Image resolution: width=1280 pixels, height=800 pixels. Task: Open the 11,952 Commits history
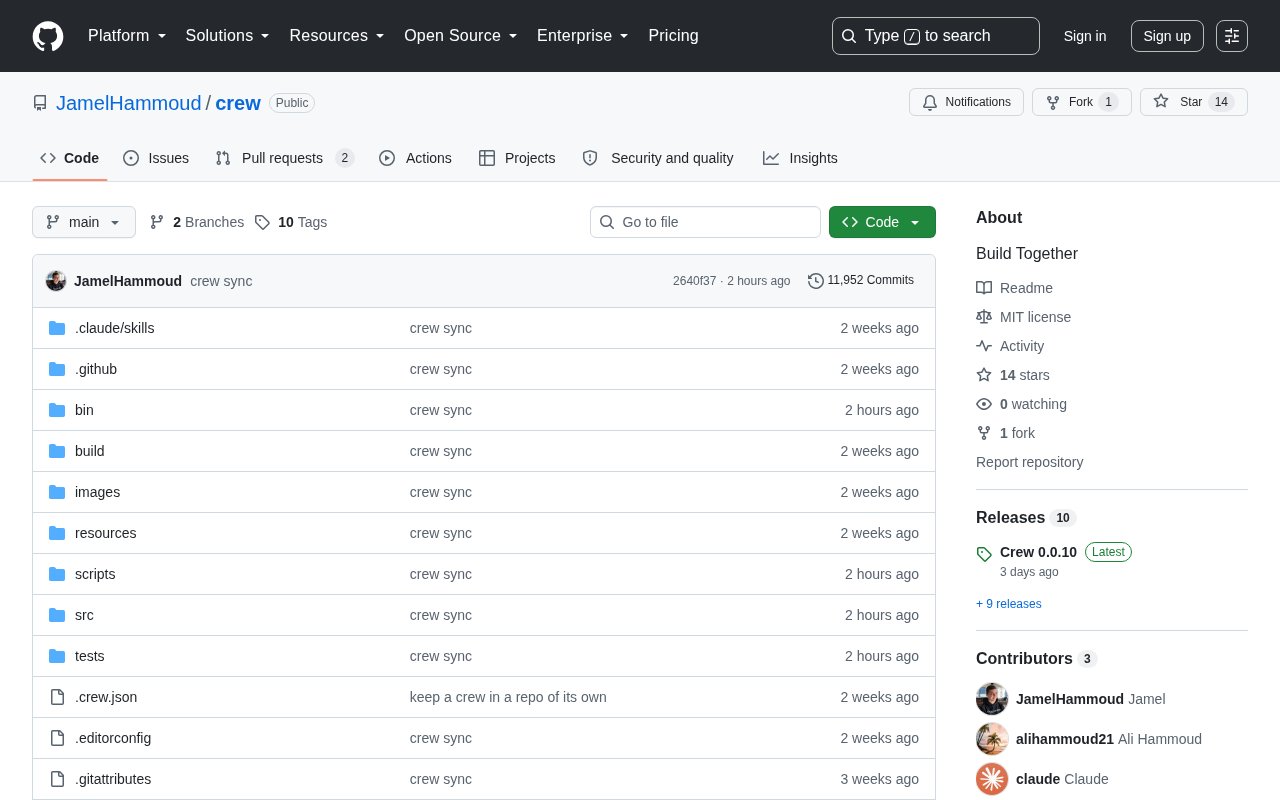861,281
